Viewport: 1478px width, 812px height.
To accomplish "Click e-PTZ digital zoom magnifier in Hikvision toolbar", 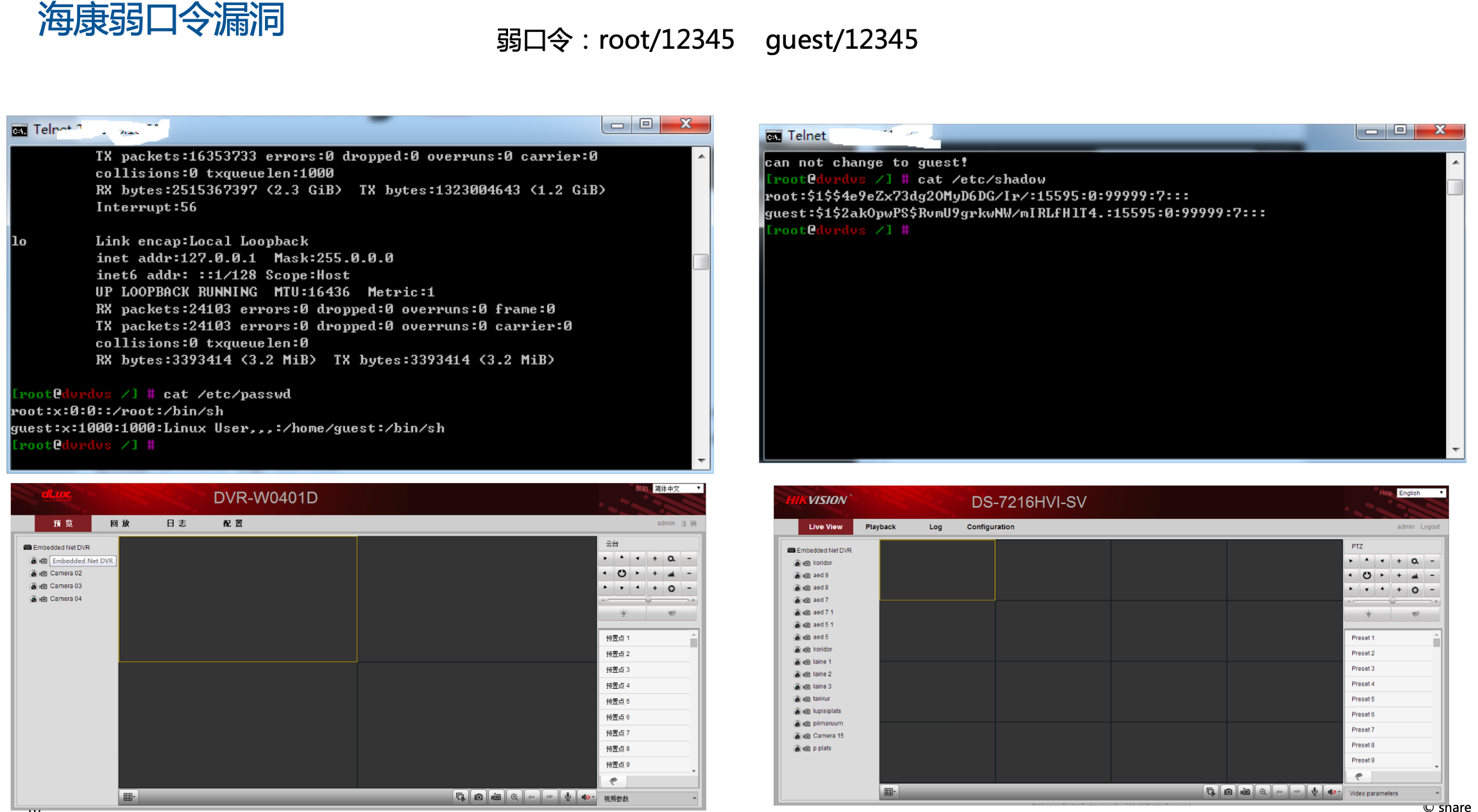I will [1262, 792].
